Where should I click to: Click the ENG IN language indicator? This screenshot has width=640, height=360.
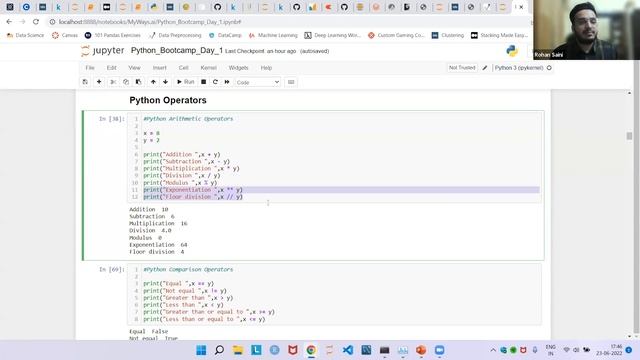coord(551,350)
